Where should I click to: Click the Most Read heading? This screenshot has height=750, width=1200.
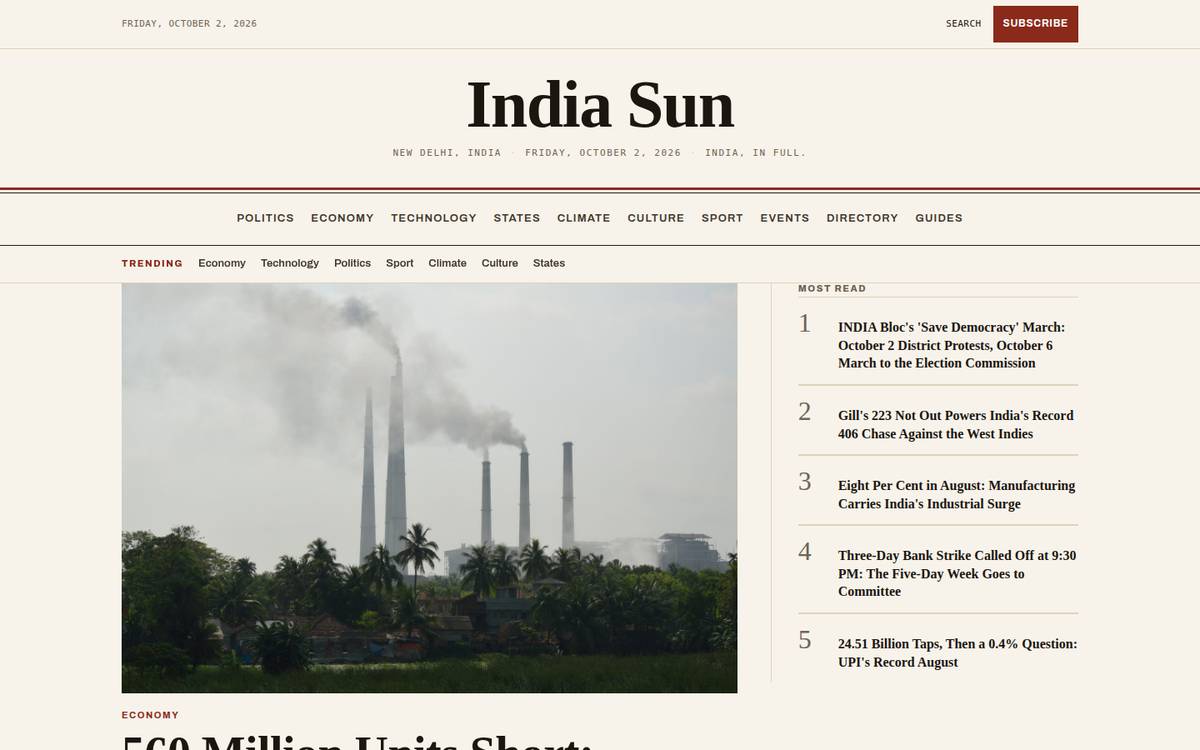click(x=832, y=288)
